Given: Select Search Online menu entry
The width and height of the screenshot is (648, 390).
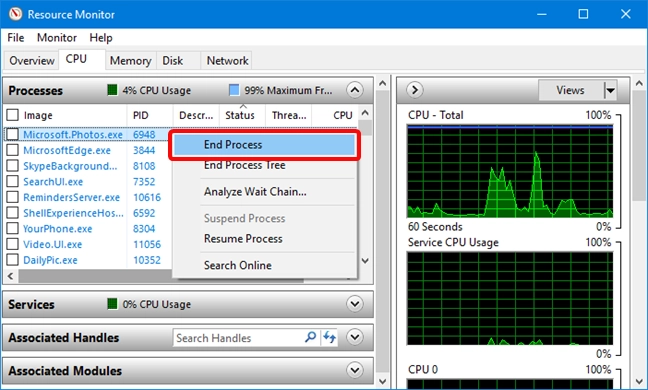Looking at the screenshot, I should (x=264, y=265).
